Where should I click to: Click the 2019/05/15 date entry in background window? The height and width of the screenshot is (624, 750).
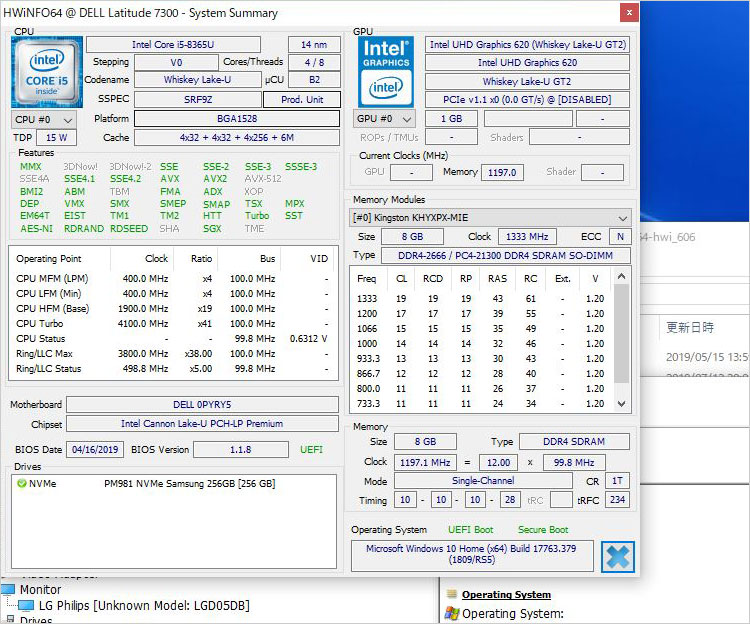[707, 357]
